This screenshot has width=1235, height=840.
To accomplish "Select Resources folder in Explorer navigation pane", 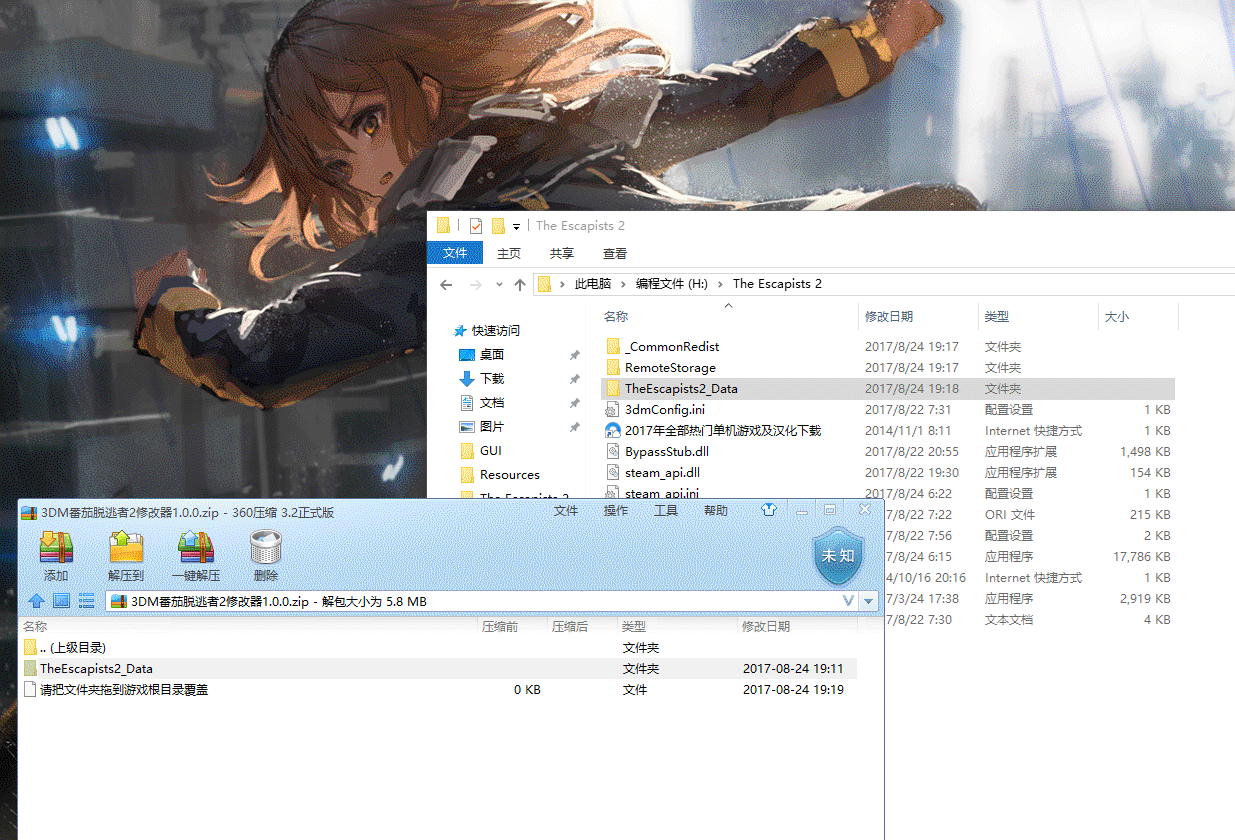I will 510,474.
